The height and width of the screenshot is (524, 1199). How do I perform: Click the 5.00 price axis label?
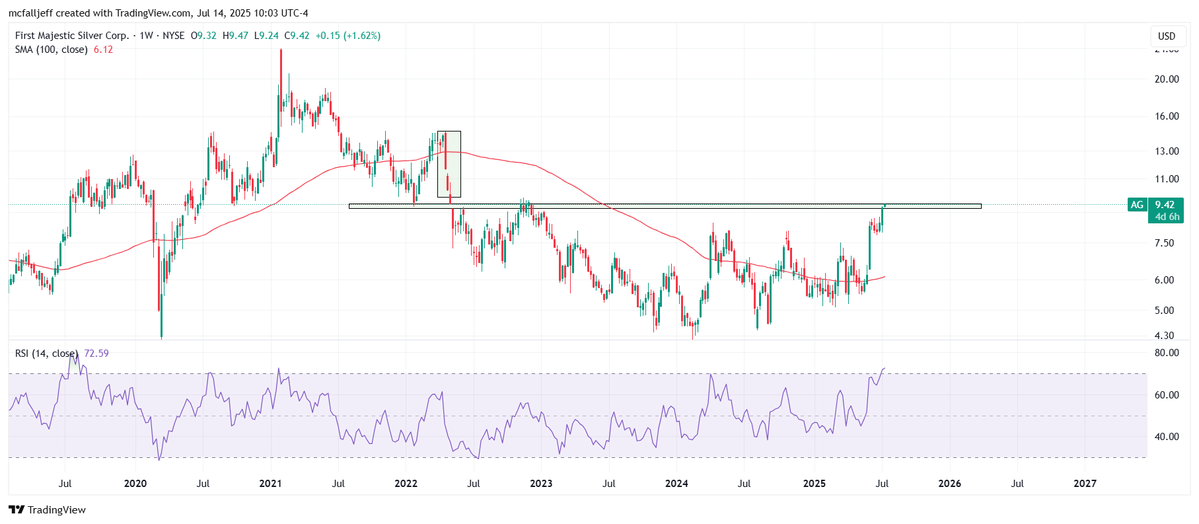(x=1166, y=311)
